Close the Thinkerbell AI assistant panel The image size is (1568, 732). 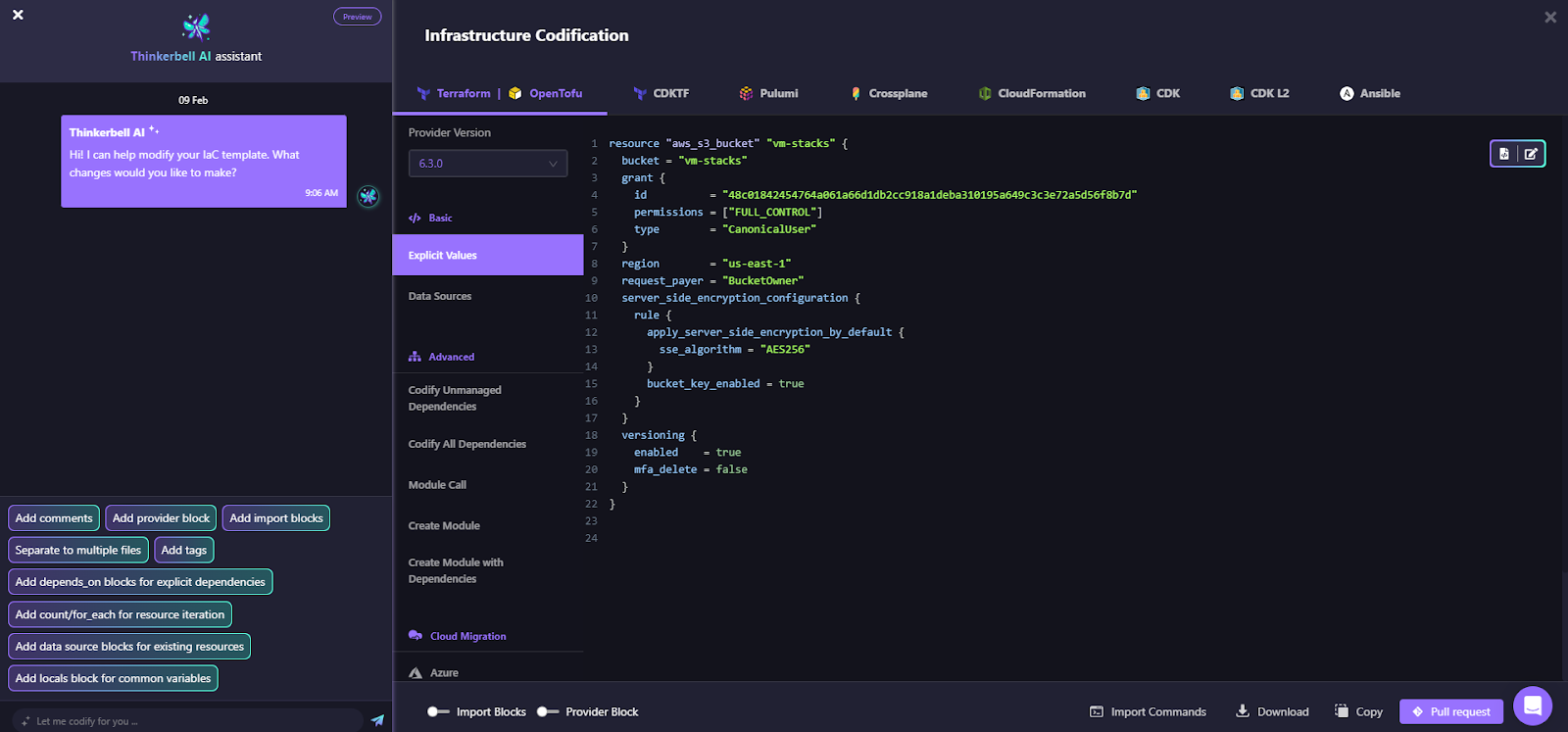point(18,15)
